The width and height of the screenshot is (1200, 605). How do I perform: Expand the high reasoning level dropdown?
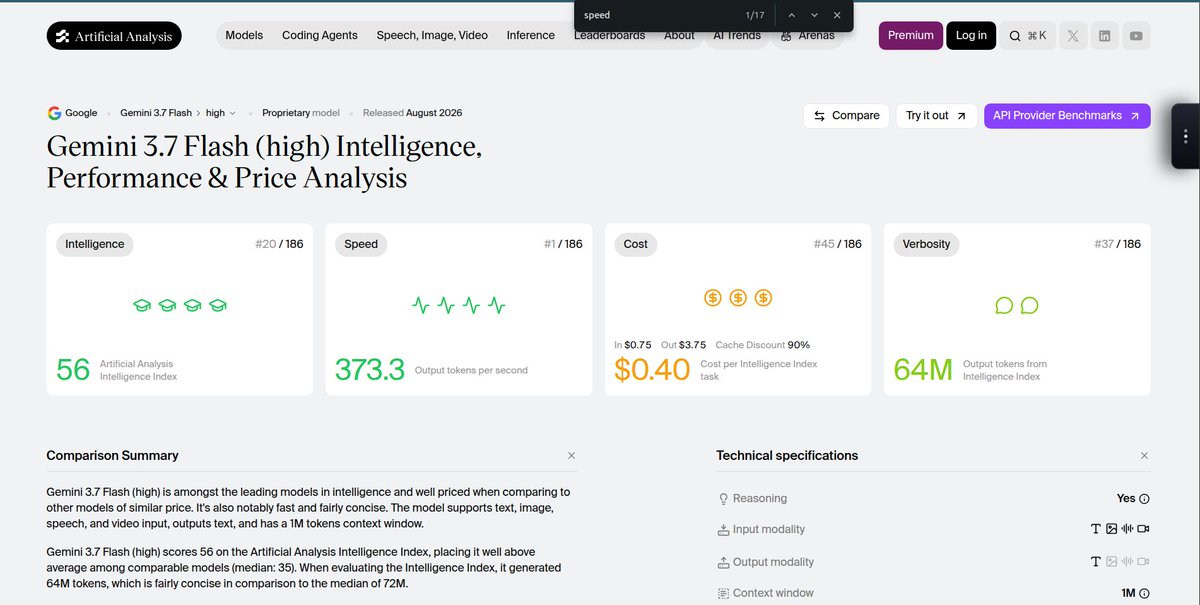(221, 113)
